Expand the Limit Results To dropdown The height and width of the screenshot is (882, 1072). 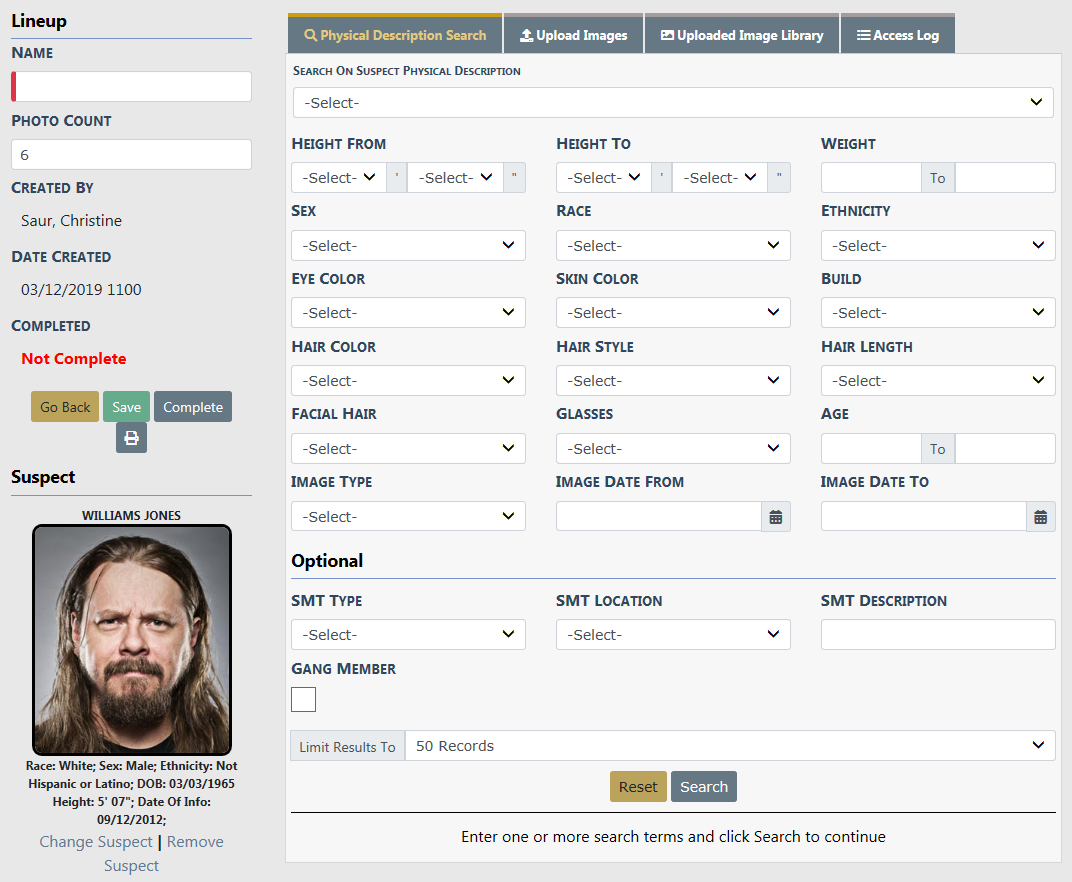click(729, 746)
